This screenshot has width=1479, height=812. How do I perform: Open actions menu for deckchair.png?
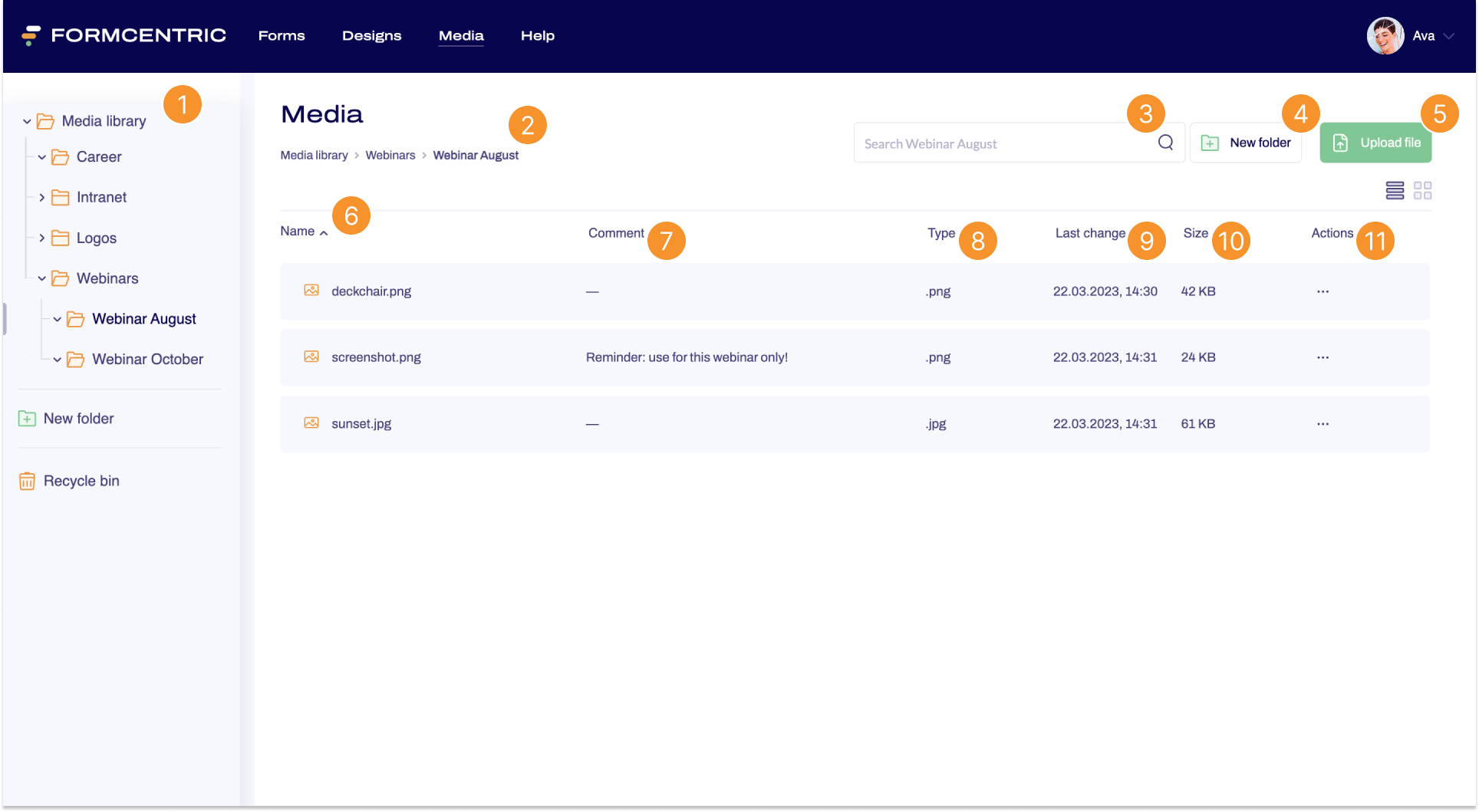point(1323,291)
